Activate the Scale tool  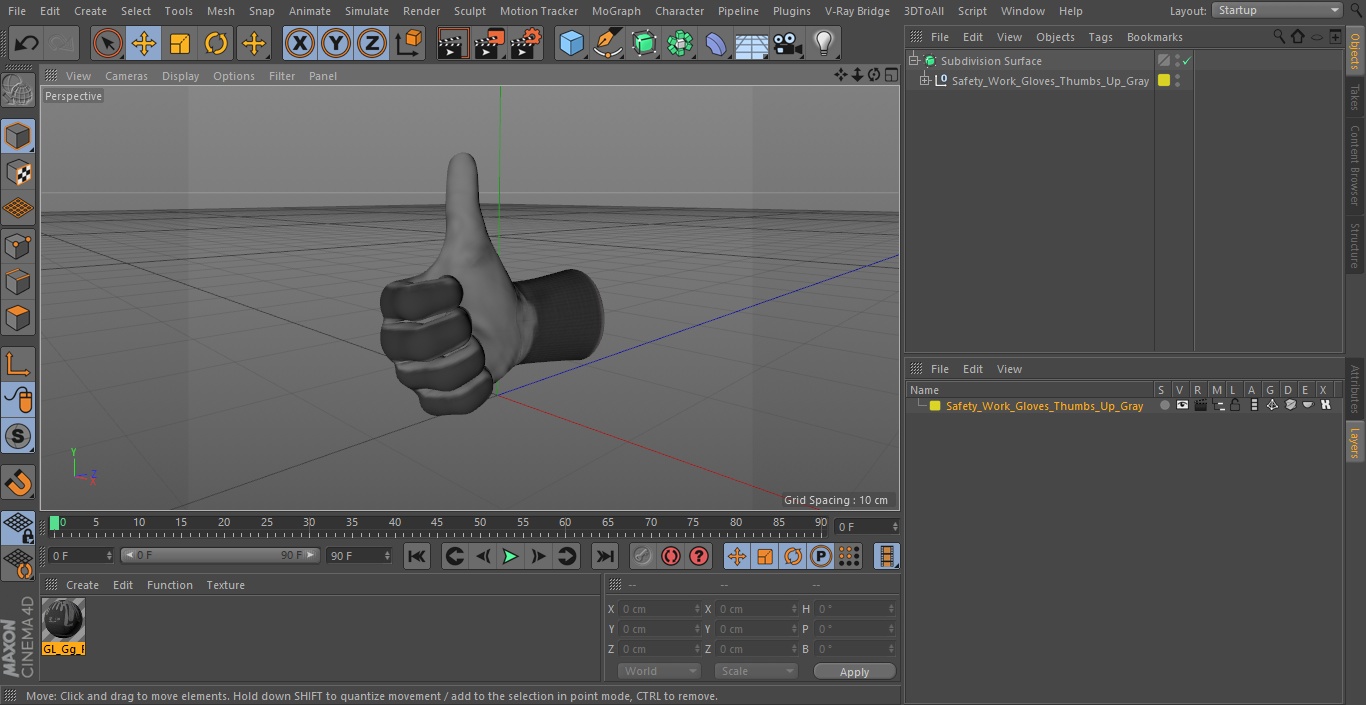[x=180, y=44]
